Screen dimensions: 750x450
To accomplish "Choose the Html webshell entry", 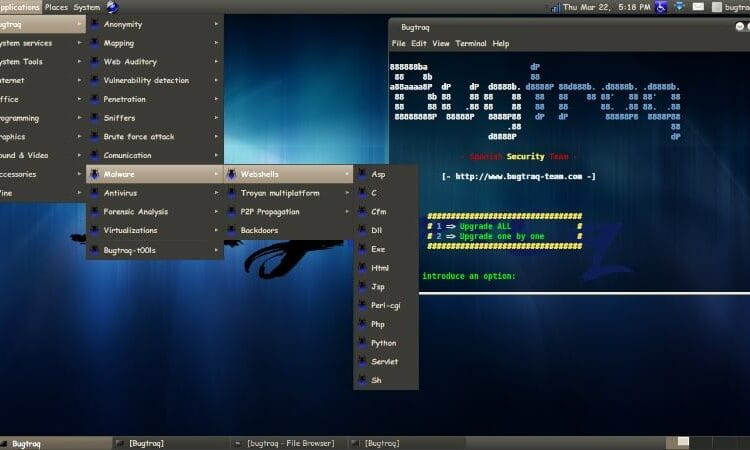I will coord(386,268).
